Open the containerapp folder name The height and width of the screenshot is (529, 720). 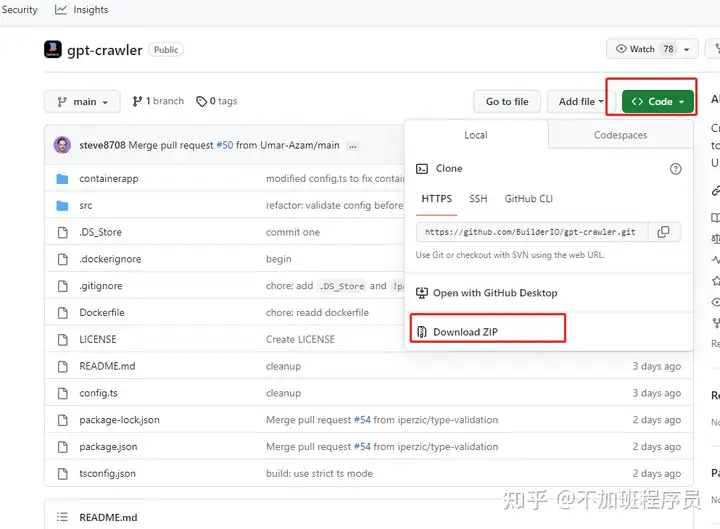(x=109, y=179)
